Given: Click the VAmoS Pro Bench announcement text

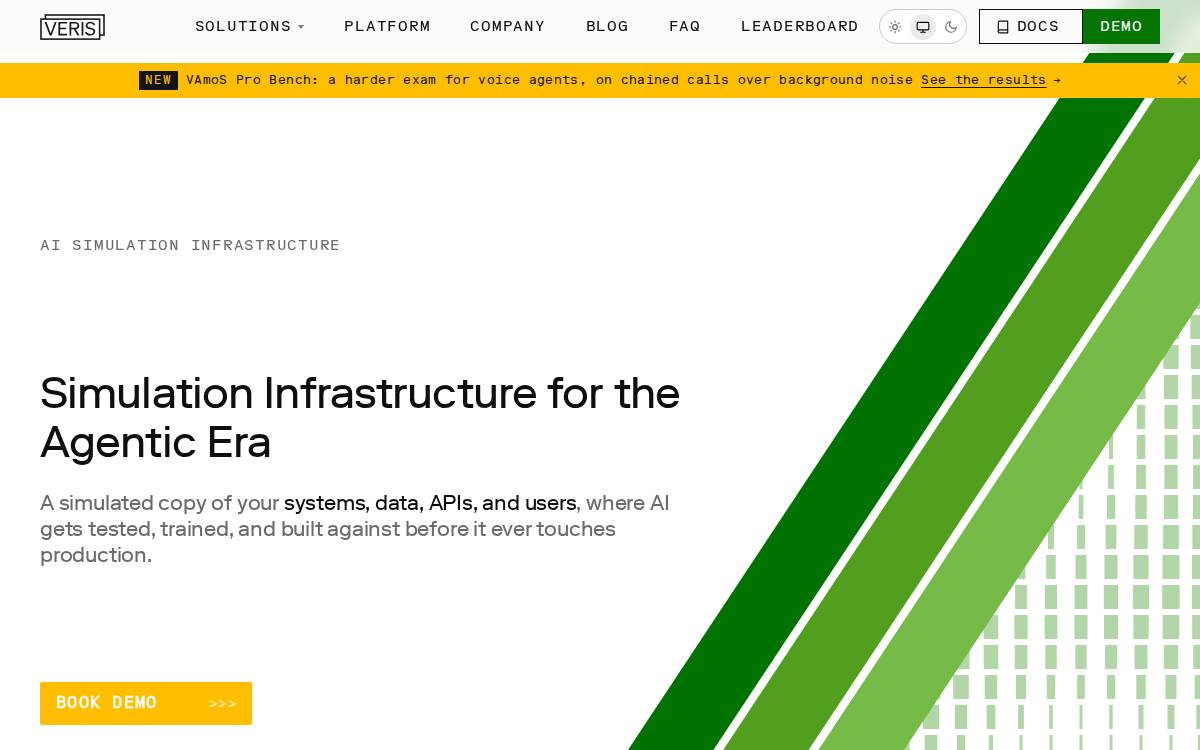Looking at the screenshot, I should point(549,80).
